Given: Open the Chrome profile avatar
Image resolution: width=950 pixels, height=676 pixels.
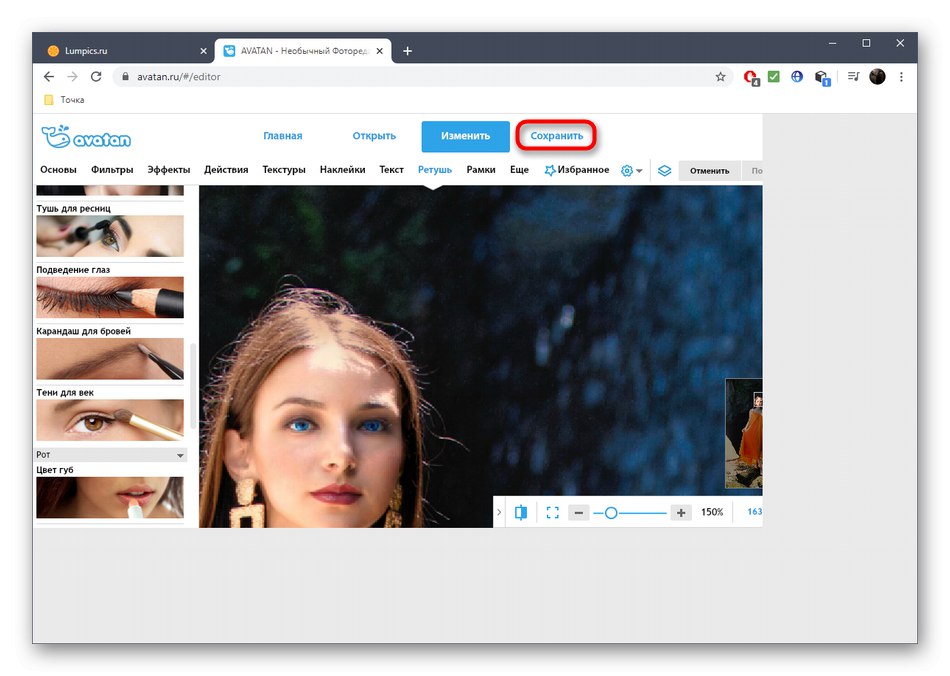Looking at the screenshot, I should [x=877, y=76].
